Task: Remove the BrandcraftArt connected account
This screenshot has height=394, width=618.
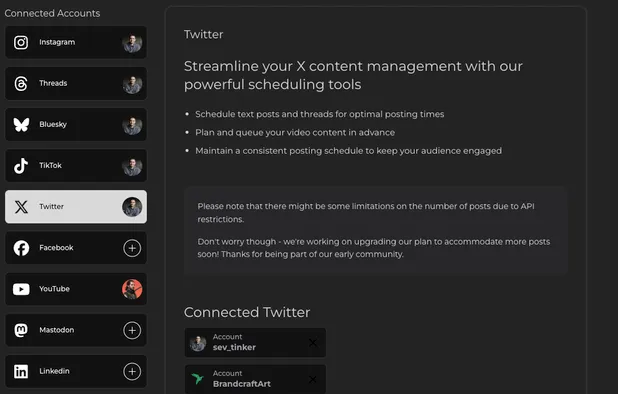Action: coord(313,379)
